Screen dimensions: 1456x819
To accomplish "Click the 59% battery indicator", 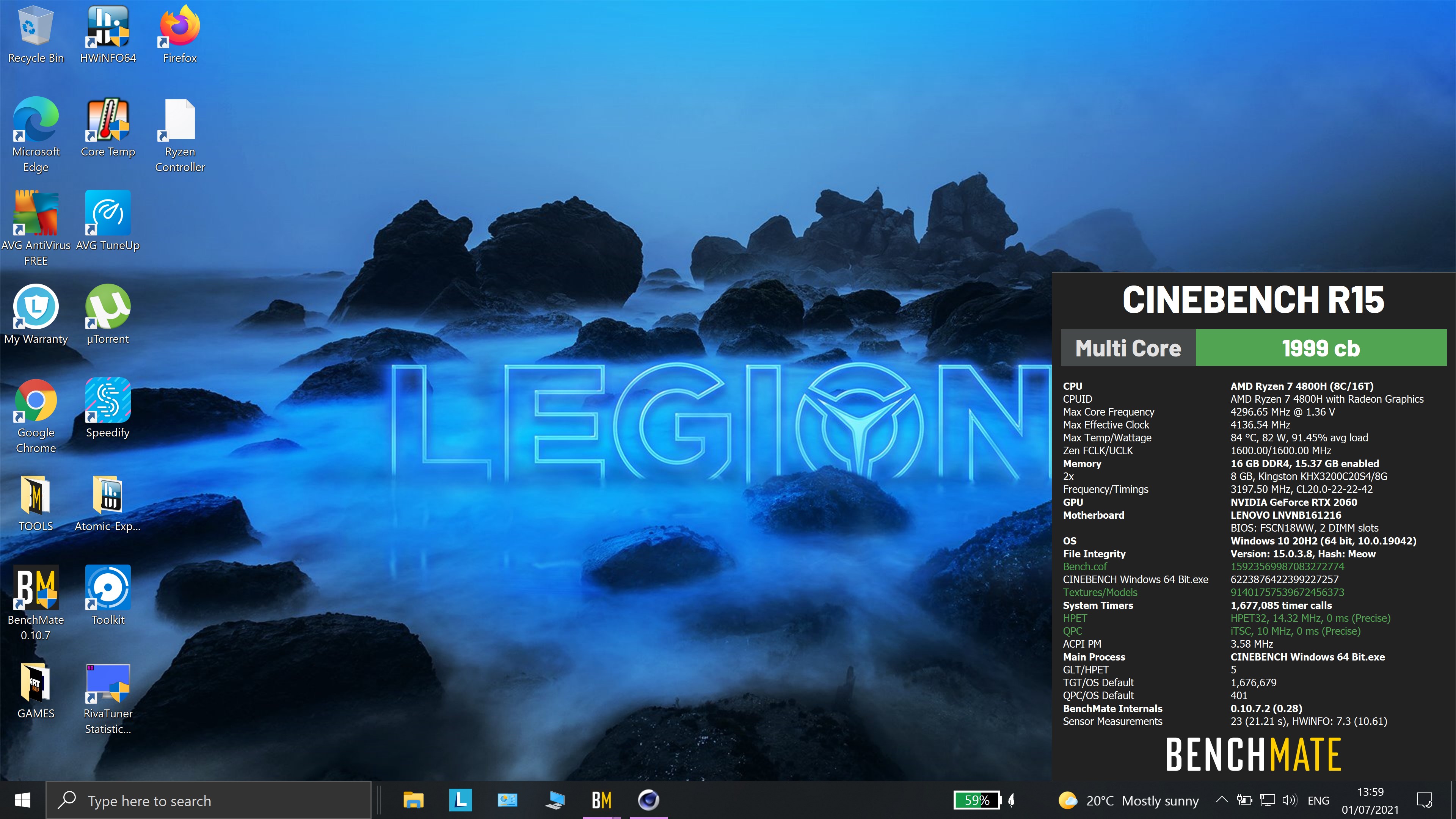I will click(977, 800).
